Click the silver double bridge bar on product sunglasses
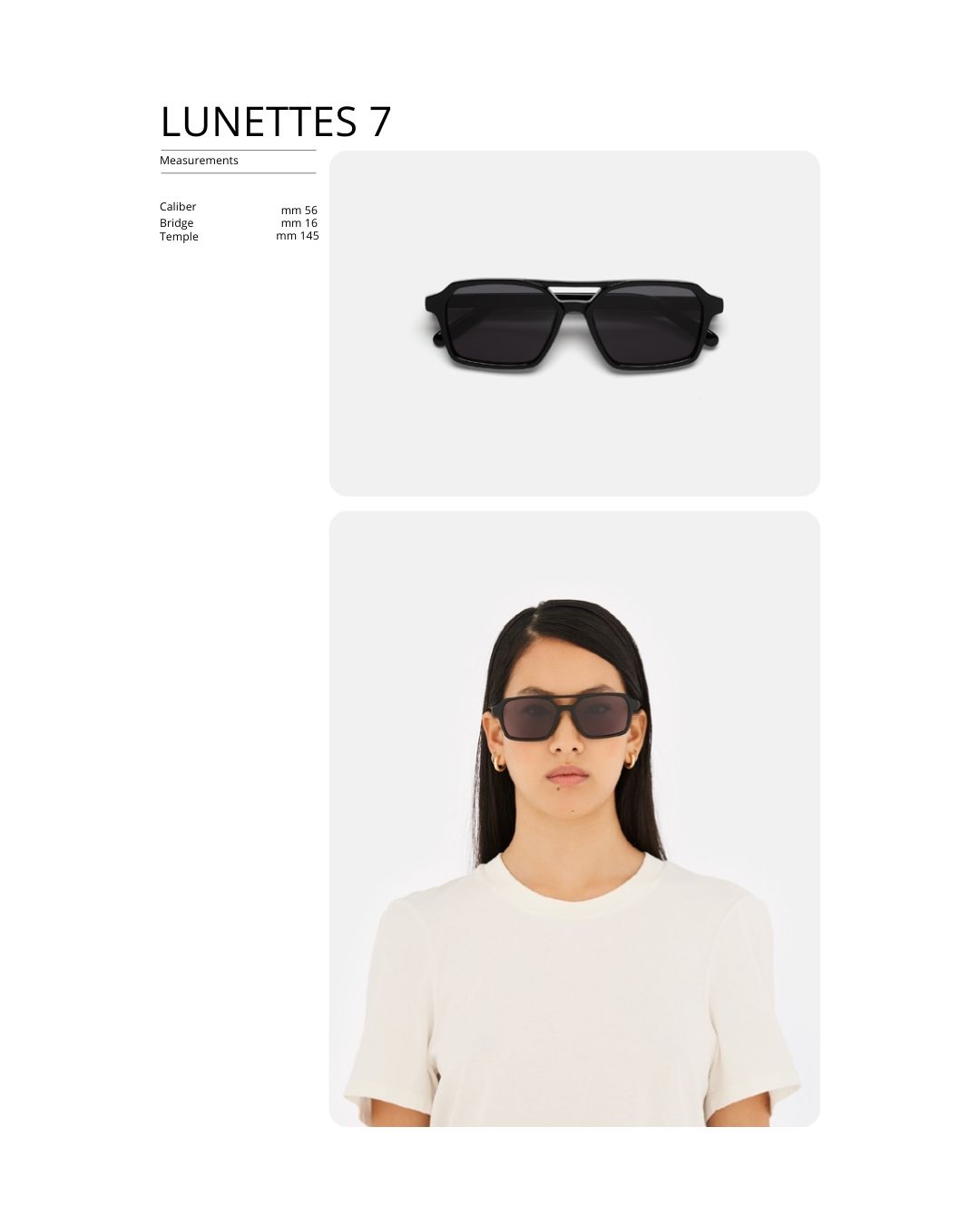Image resolution: width=980 pixels, height=1225 pixels. click(574, 290)
